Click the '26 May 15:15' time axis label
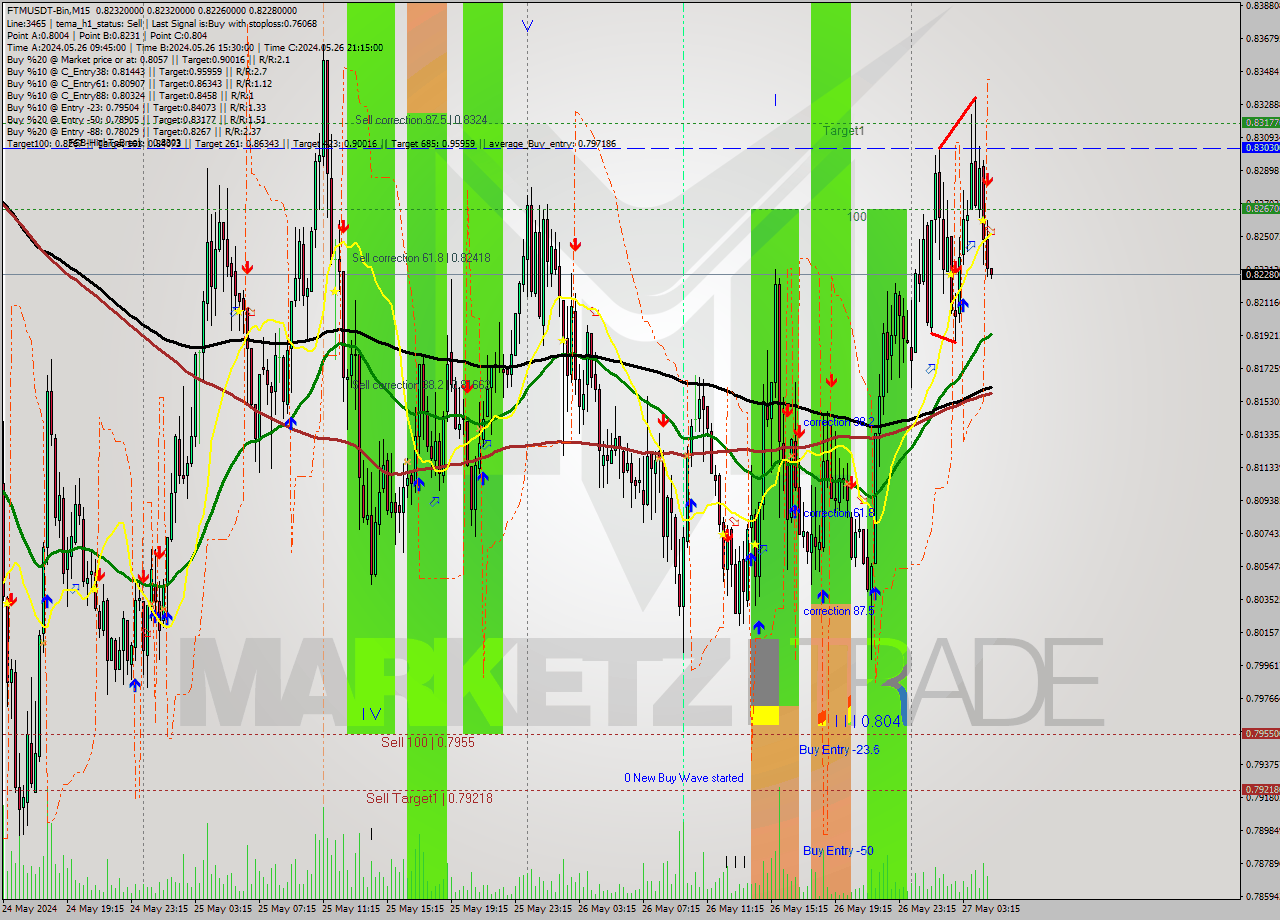The image size is (1280, 920). pos(801,909)
